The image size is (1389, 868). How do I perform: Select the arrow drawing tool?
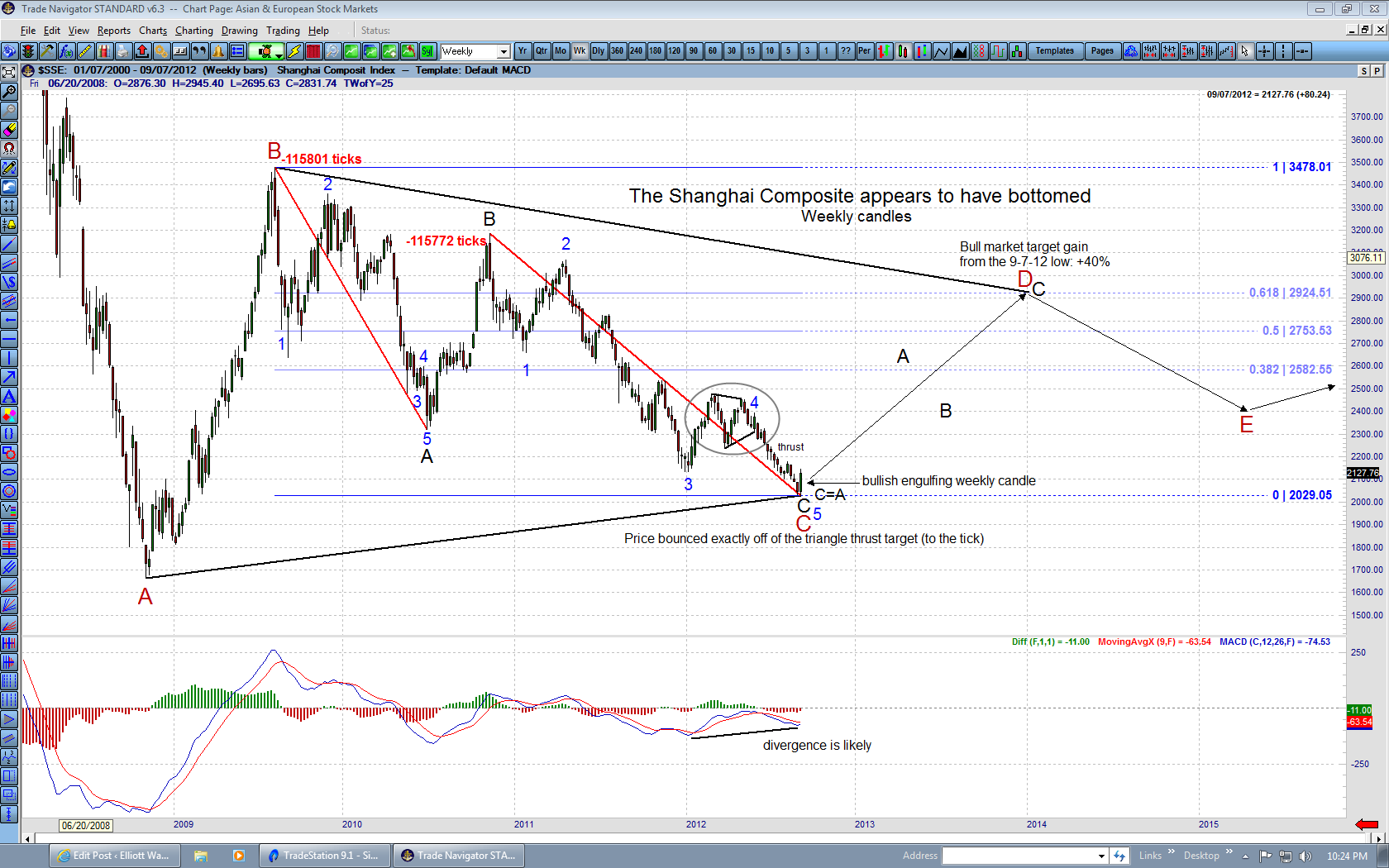tap(9, 376)
